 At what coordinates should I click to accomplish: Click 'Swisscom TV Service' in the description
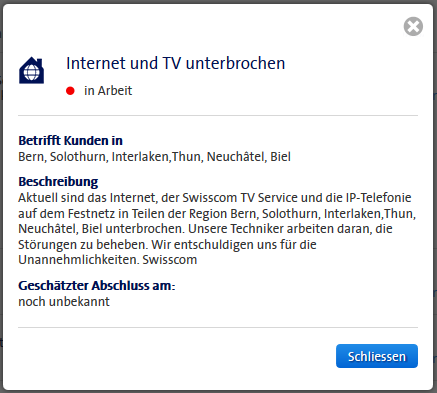click(240, 198)
